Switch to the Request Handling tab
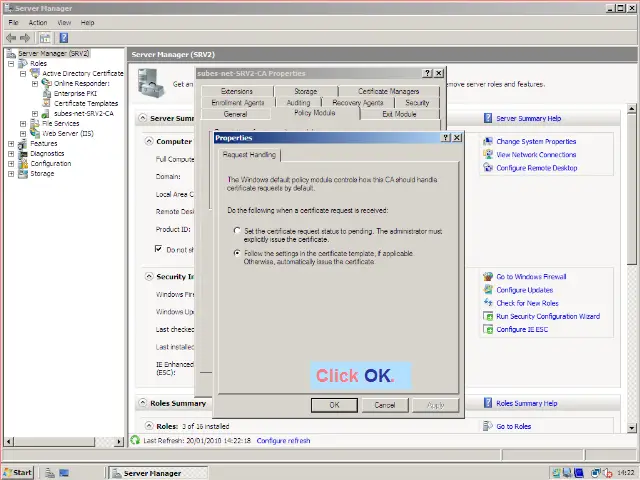Image resolution: width=640 pixels, height=480 pixels. point(249,155)
